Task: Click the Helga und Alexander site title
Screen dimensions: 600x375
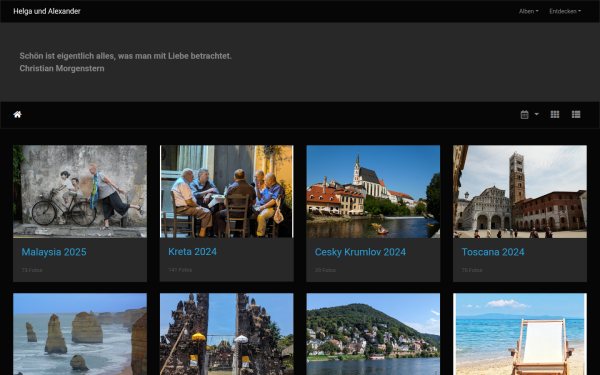Action: click(x=47, y=11)
